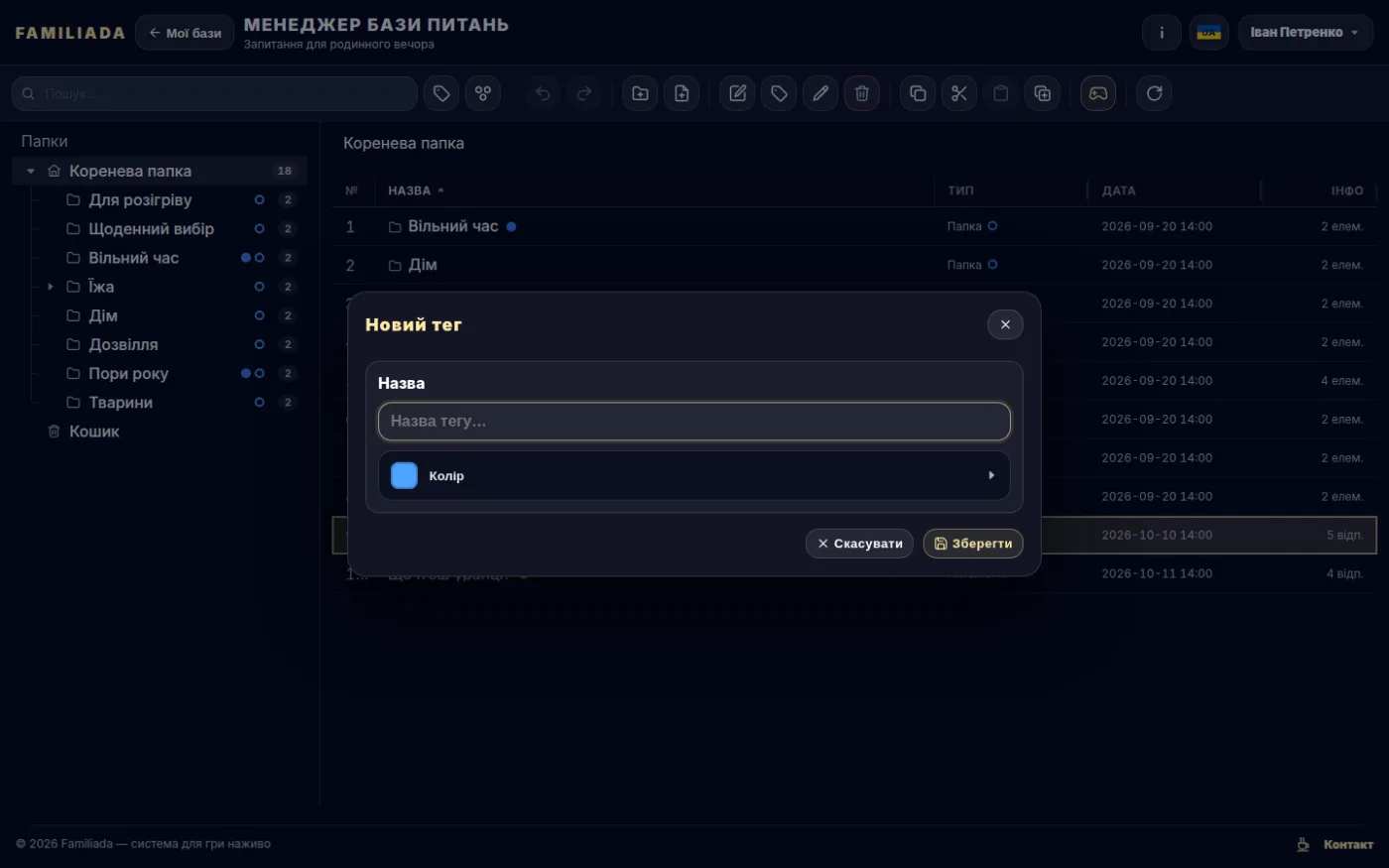Expand the Їжа folder in tree
Image resolution: width=1389 pixels, height=868 pixels.
coord(51,287)
